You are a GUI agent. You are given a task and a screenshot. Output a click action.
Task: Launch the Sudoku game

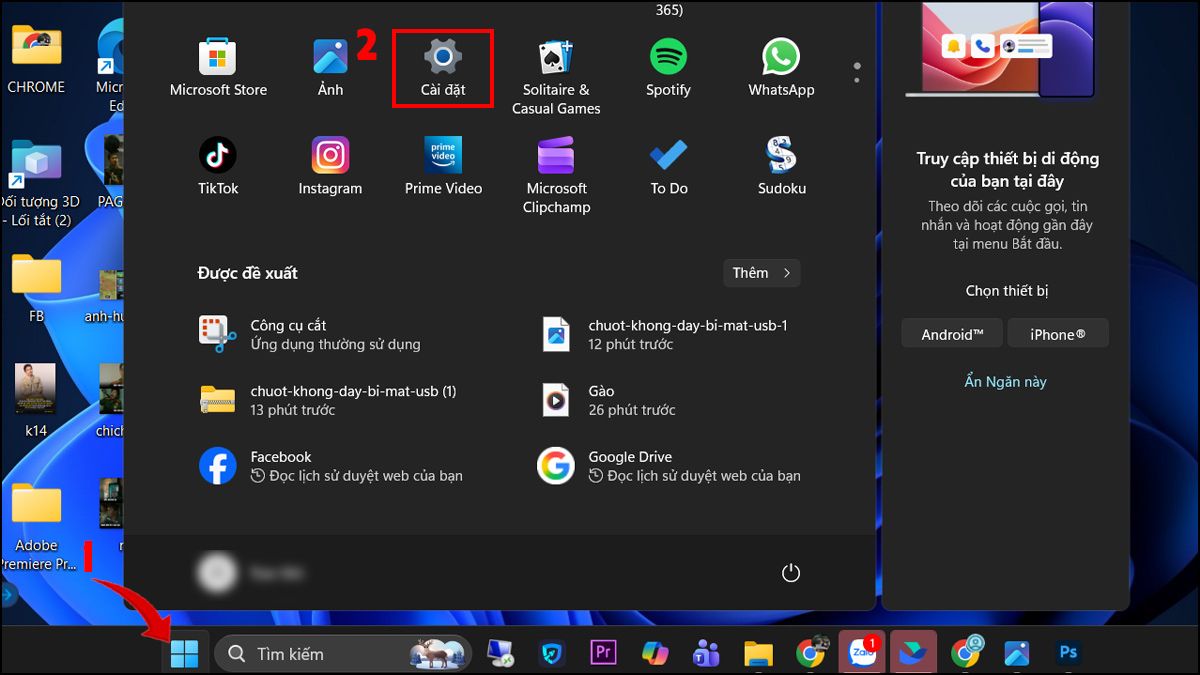click(781, 166)
